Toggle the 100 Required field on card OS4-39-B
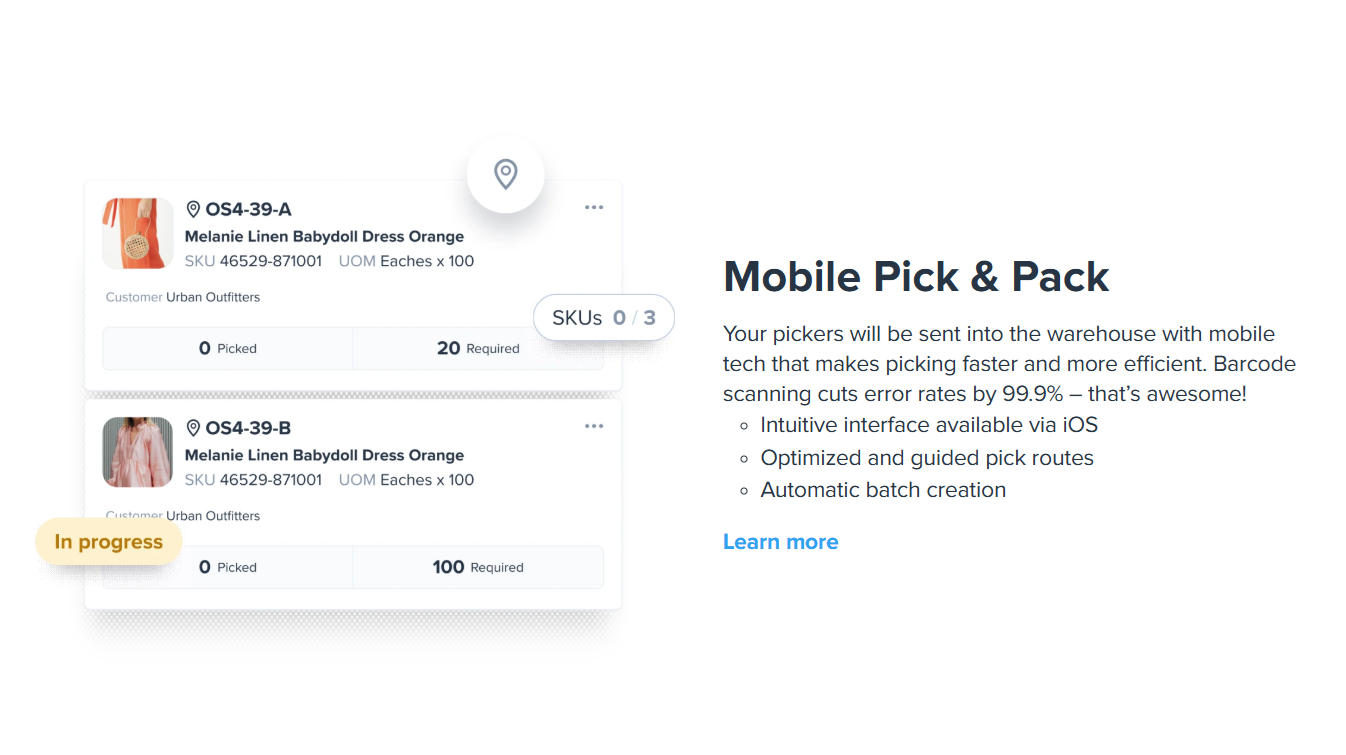1346x755 pixels. [477, 566]
